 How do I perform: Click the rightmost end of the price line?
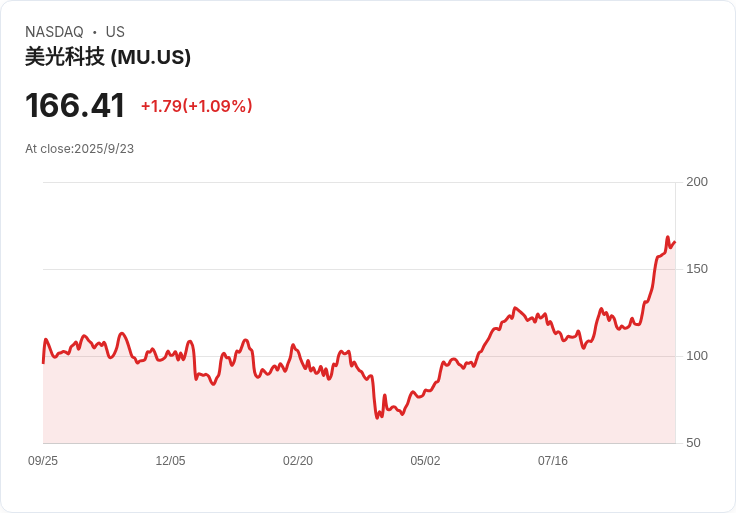[675, 241]
